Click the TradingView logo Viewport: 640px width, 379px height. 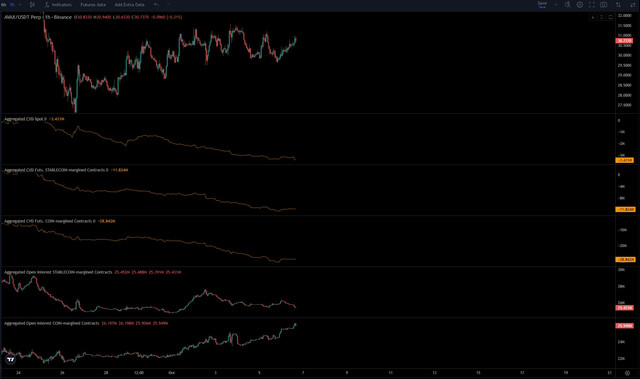[11, 359]
